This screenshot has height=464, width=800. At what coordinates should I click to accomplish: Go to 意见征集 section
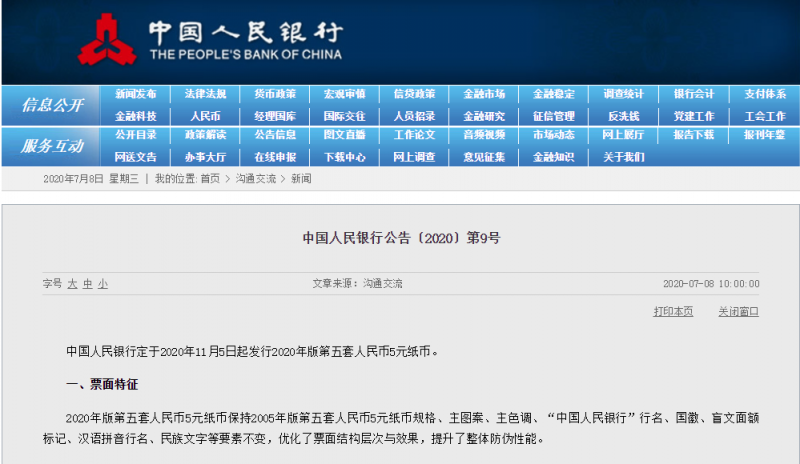tap(484, 157)
